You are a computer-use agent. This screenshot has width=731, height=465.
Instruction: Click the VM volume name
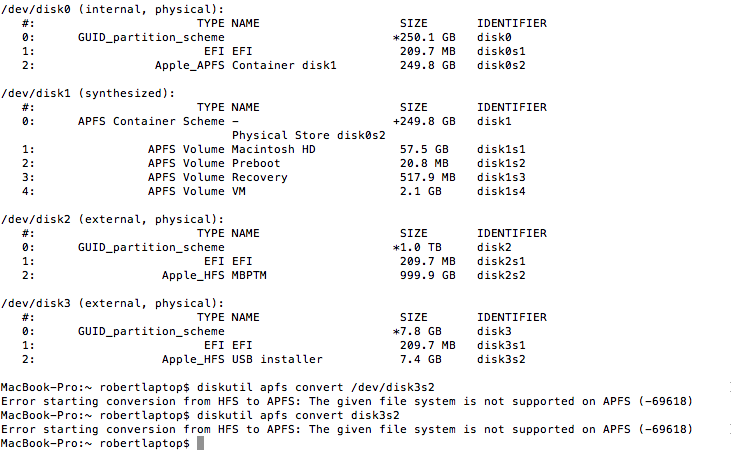coord(239,191)
